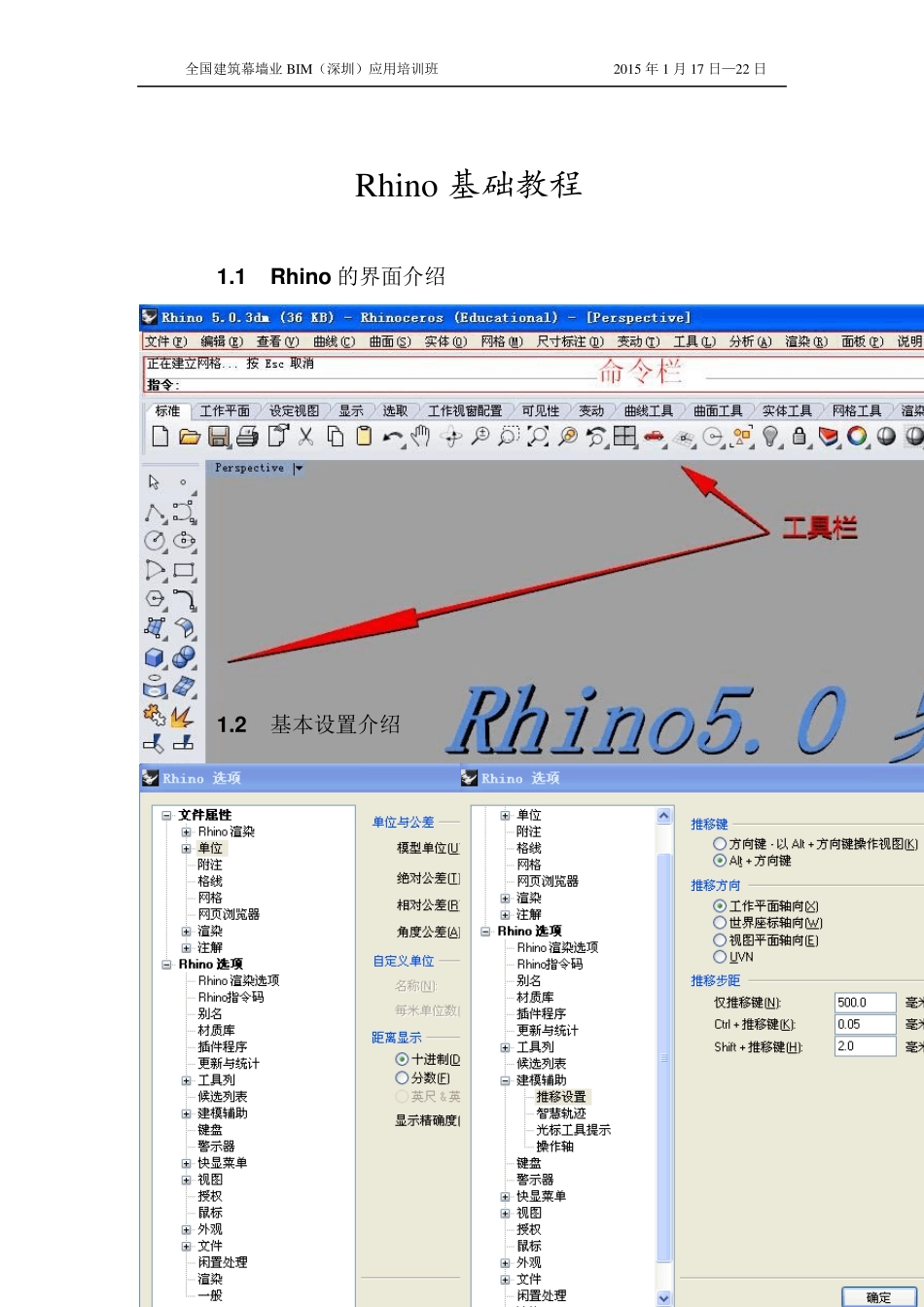The image size is (924, 1307).
Task: Collapse 建模辅助 above the 推移设置 item
Action: [506, 1080]
